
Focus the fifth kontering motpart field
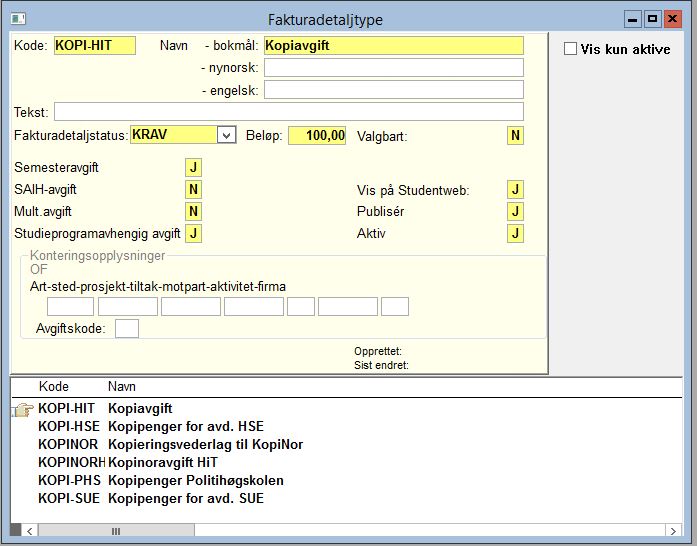click(301, 307)
